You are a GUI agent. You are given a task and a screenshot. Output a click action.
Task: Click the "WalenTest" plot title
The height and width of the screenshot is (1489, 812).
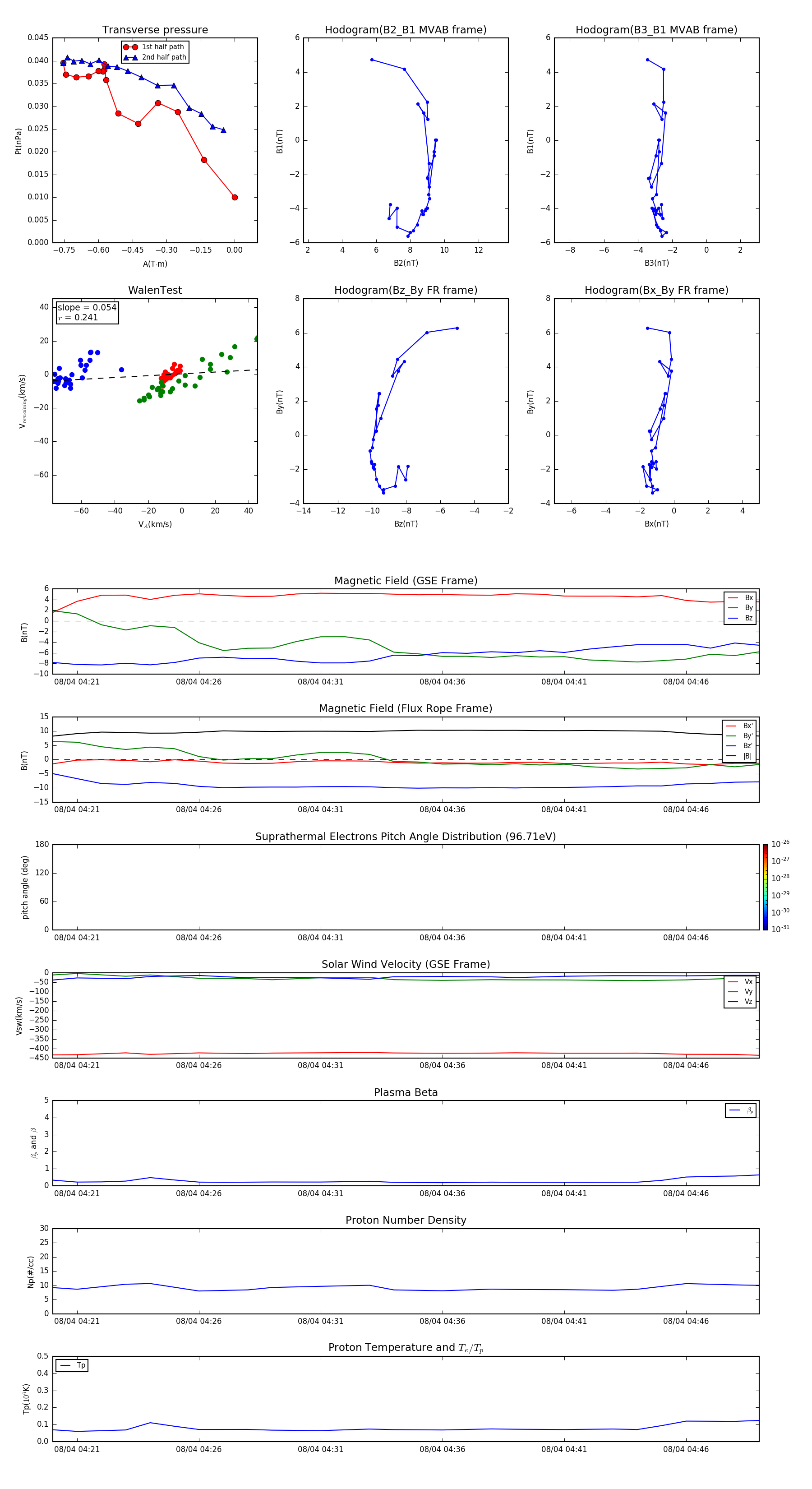[x=155, y=290]
